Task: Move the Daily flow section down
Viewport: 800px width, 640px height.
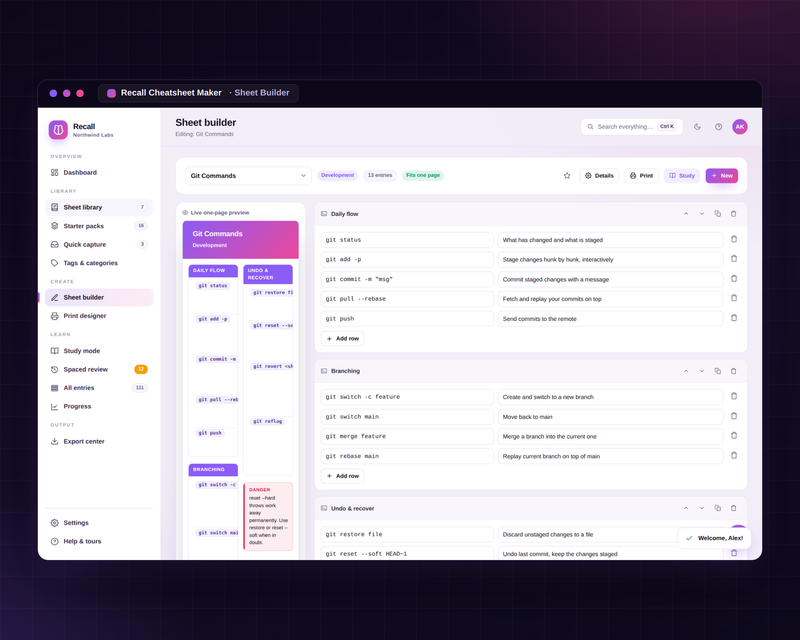Action: pos(702,214)
